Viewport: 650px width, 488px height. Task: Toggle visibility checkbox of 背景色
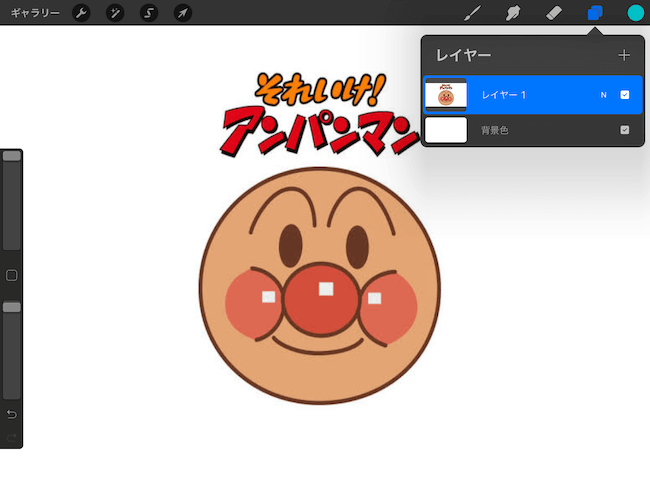pyautogui.click(x=625, y=130)
